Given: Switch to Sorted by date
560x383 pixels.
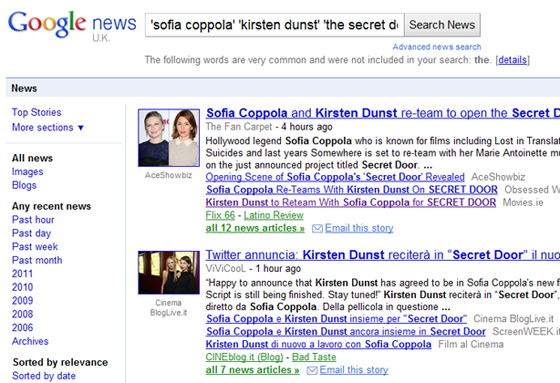Looking at the screenshot, I should (x=44, y=376).
